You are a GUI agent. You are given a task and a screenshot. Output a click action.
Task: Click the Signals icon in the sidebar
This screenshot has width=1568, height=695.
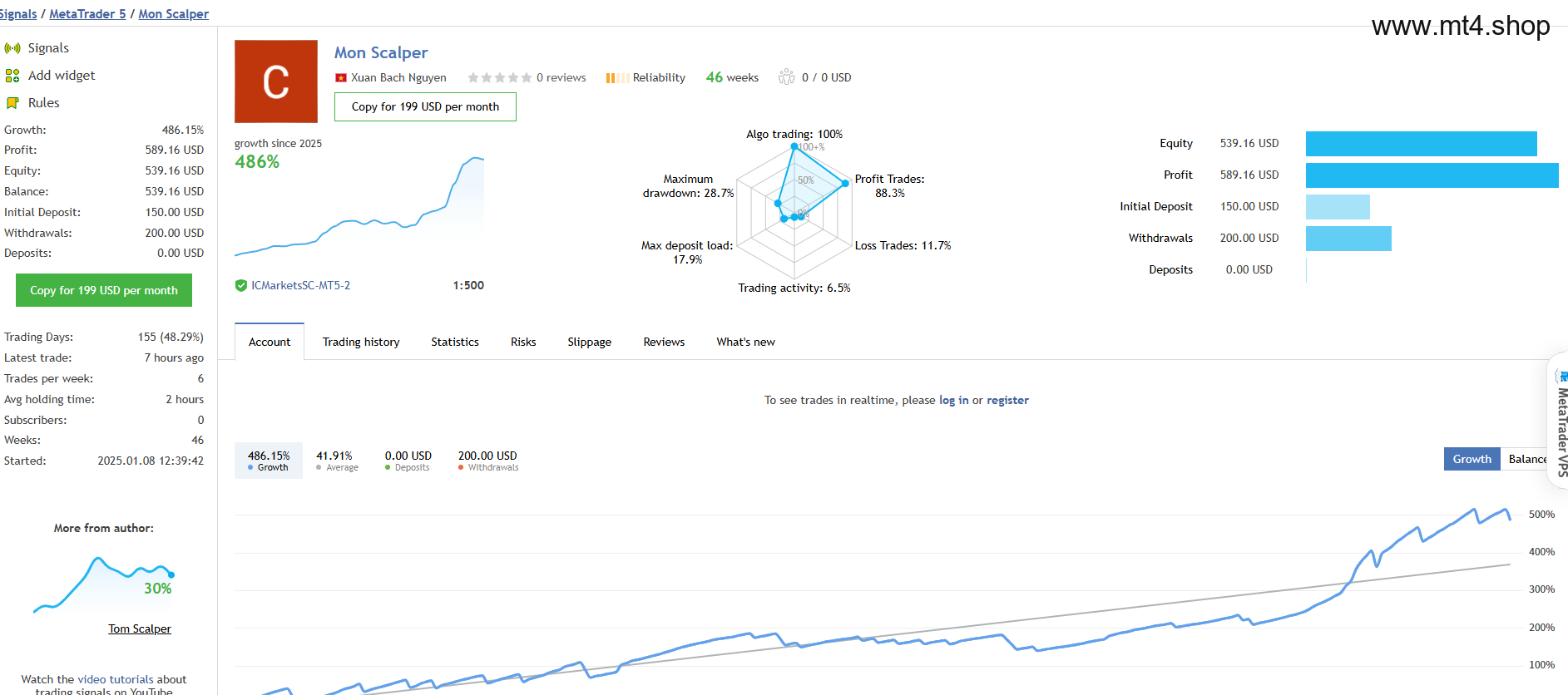(12, 48)
